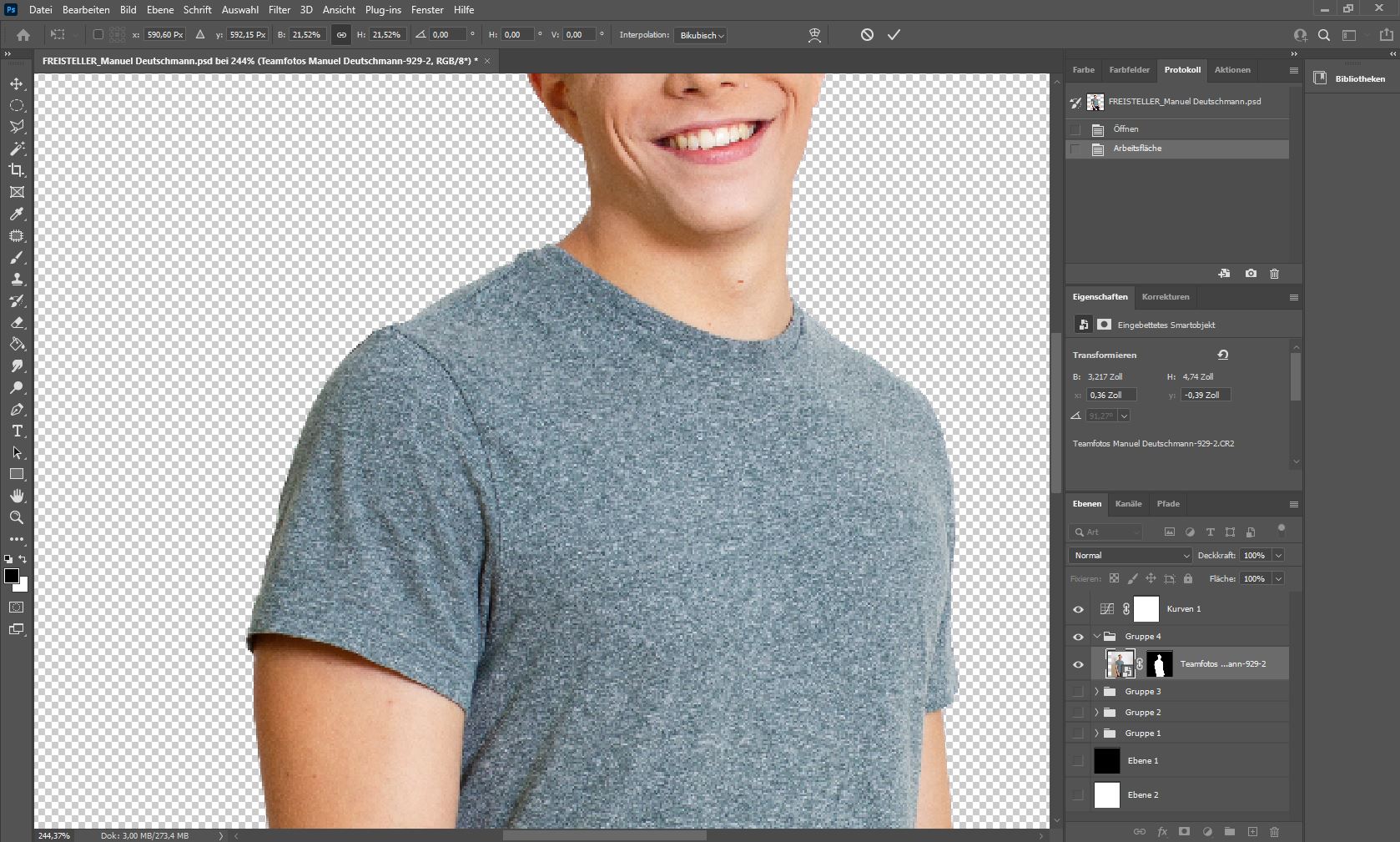Open the layer effects fx menu
Image resolution: width=1400 pixels, height=842 pixels.
tap(1161, 832)
